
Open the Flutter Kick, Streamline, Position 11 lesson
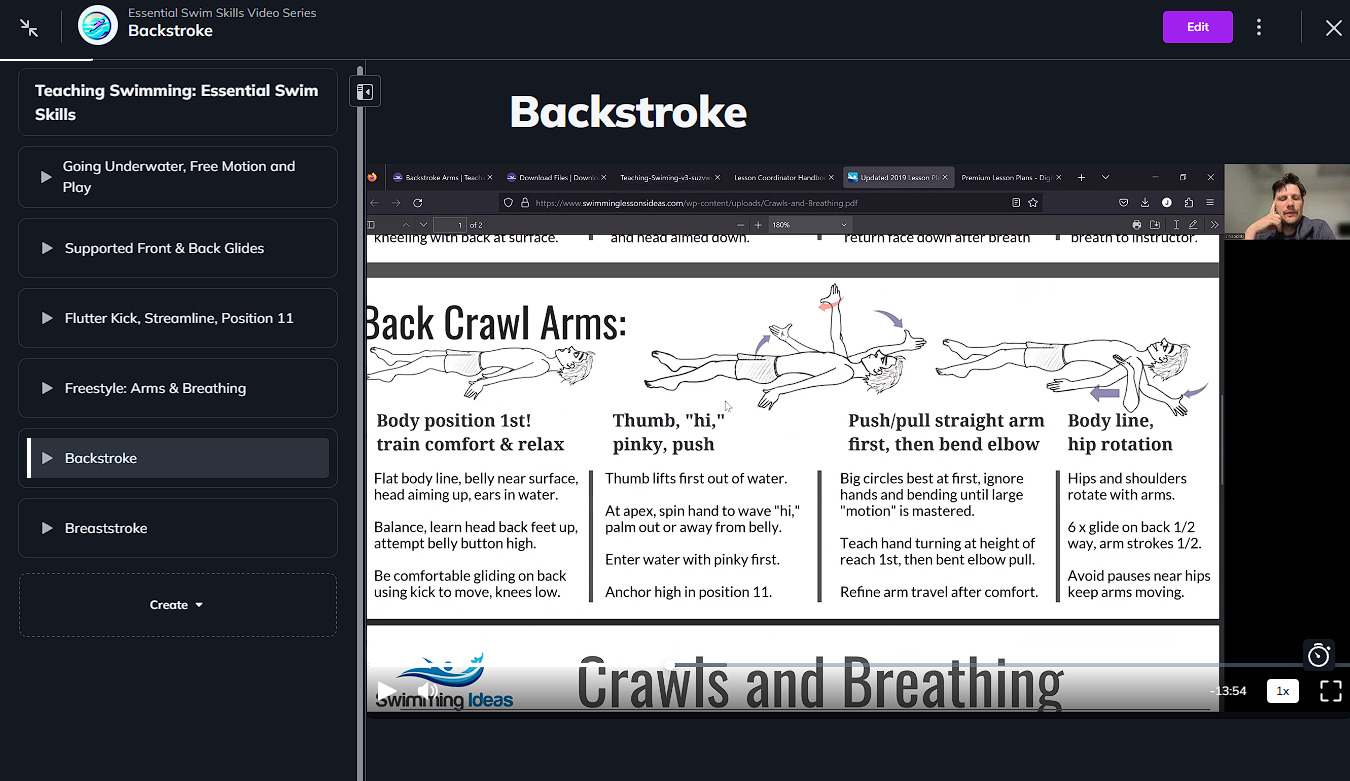click(177, 318)
